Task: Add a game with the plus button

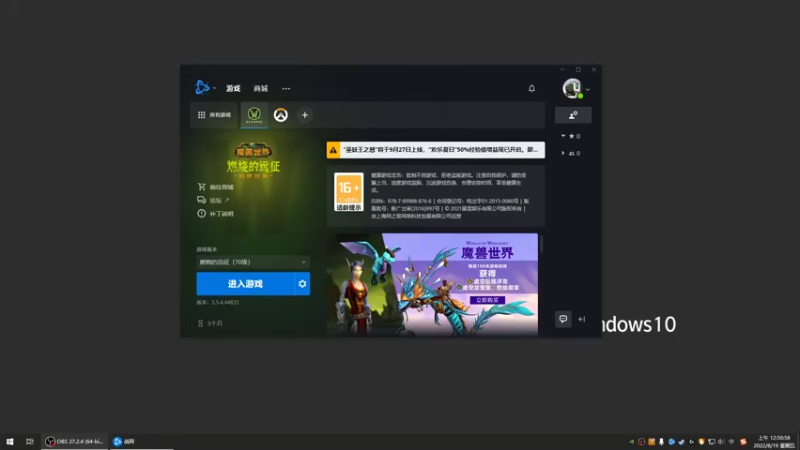Action: pos(305,115)
